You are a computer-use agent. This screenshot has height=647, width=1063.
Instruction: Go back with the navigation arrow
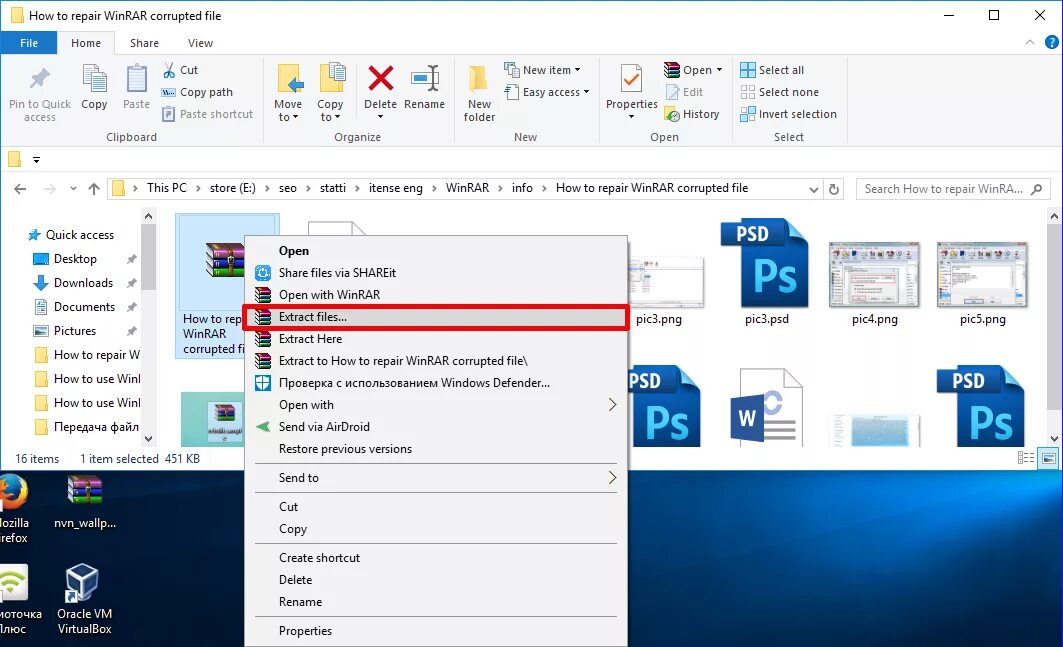[x=20, y=189]
